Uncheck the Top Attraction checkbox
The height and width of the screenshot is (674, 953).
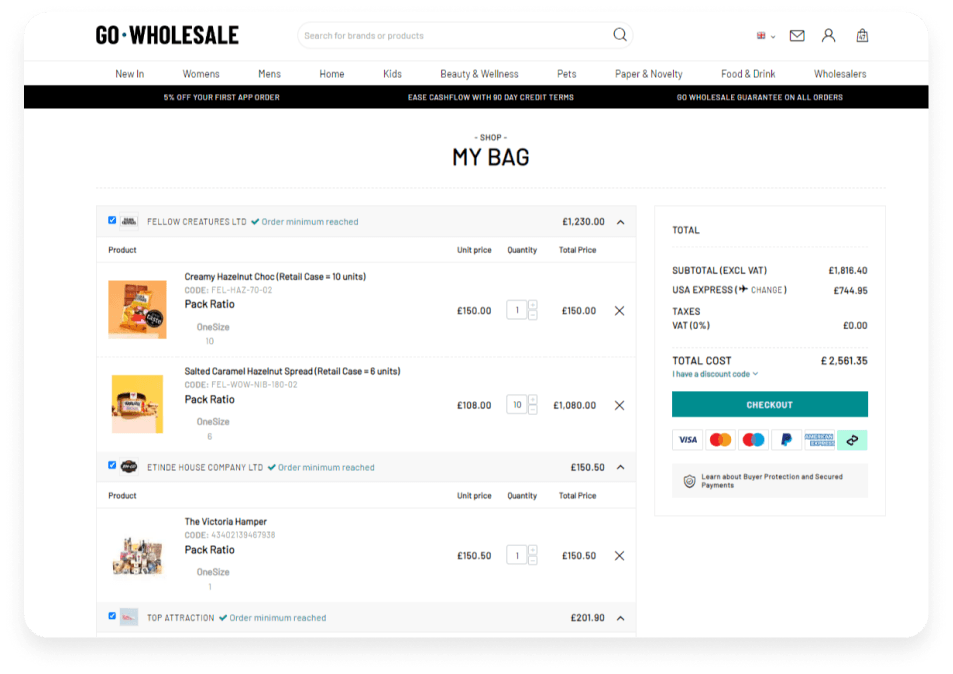112,616
